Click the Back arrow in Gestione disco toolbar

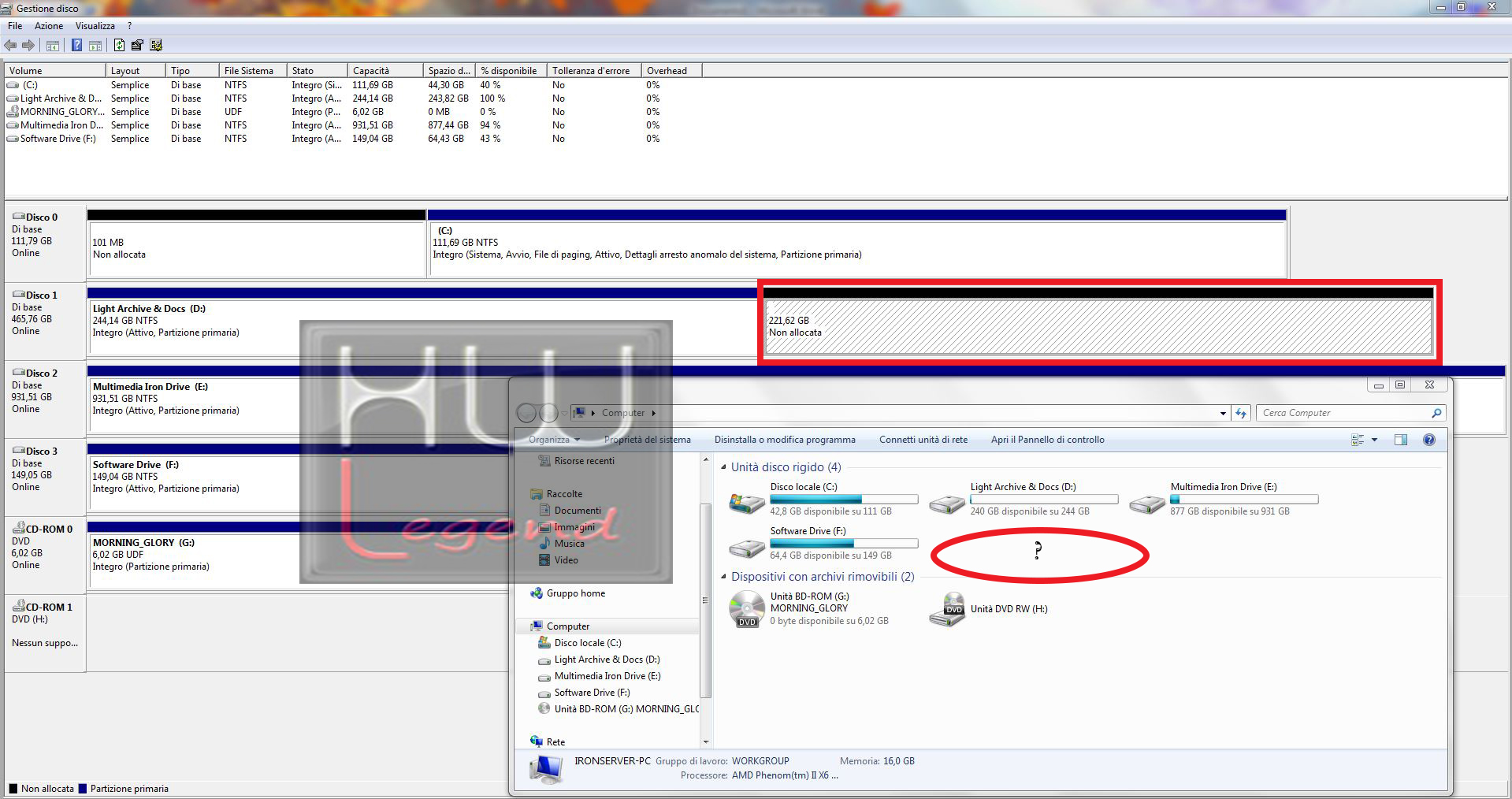point(10,45)
